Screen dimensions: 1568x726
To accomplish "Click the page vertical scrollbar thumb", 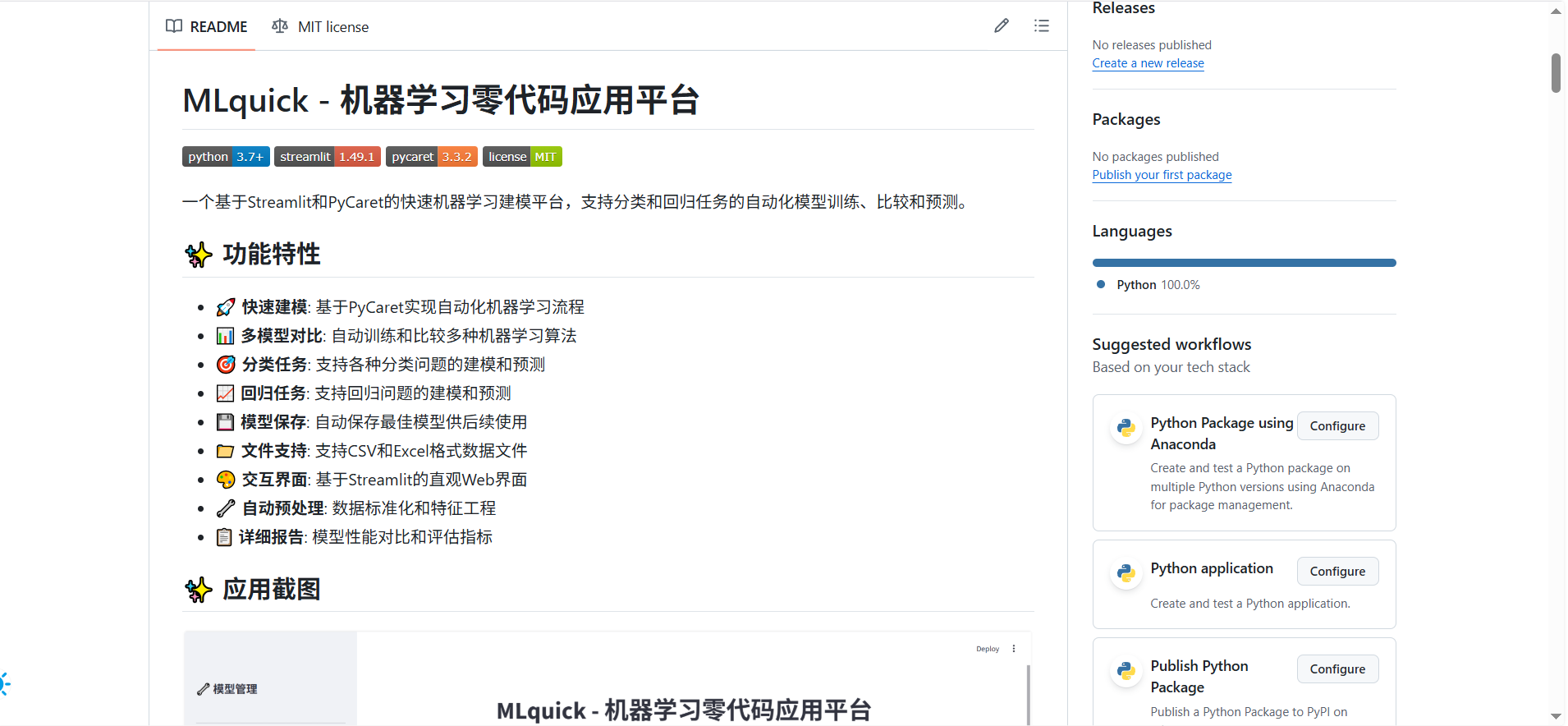I will click(1556, 73).
